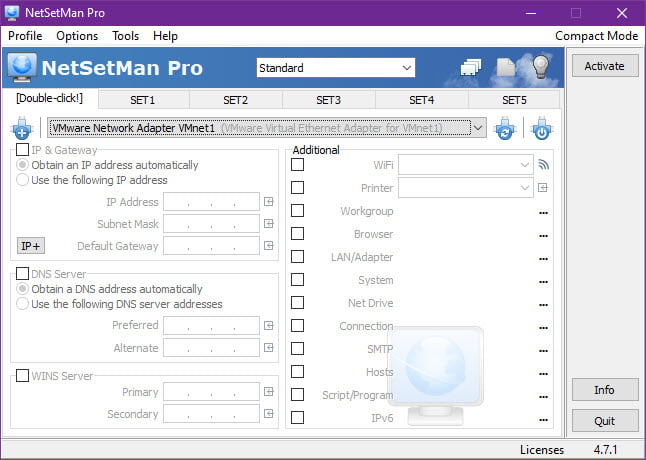Image resolution: width=646 pixels, height=460 pixels.
Task: Click the light bulb tips icon
Action: (541, 67)
